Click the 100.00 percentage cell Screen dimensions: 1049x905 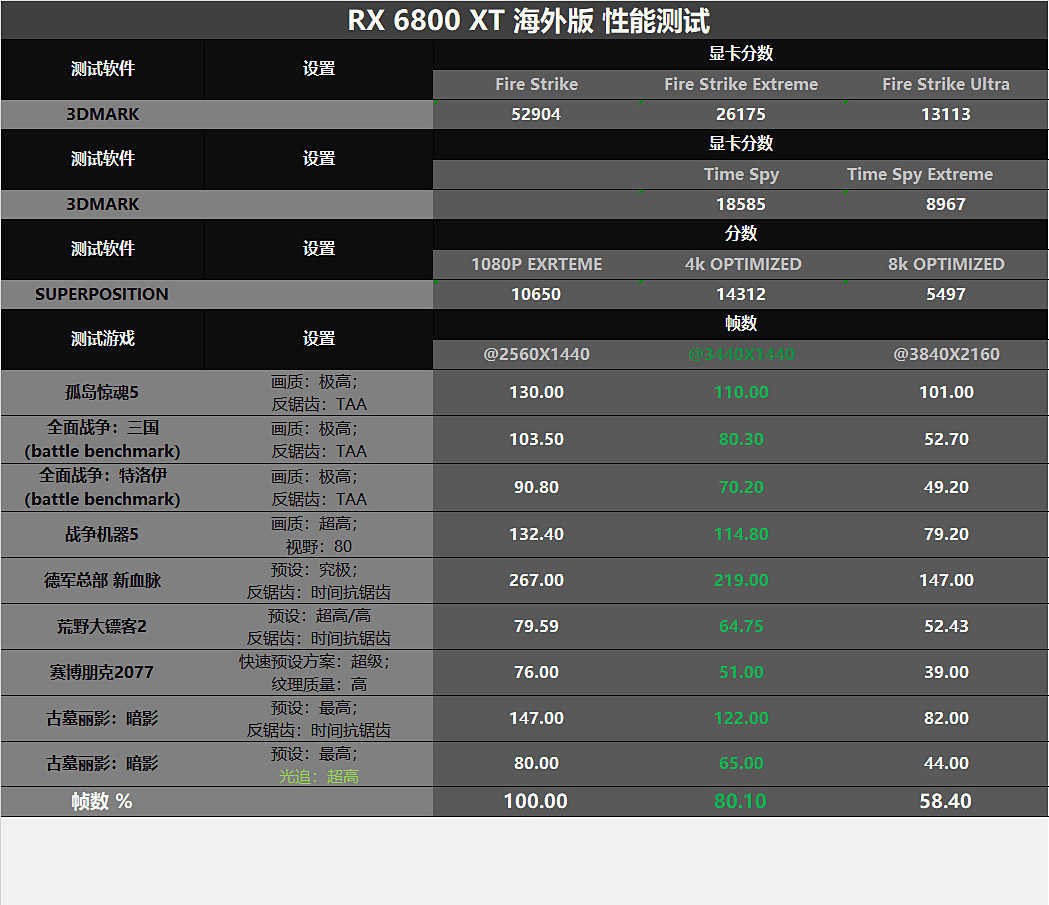click(x=535, y=801)
